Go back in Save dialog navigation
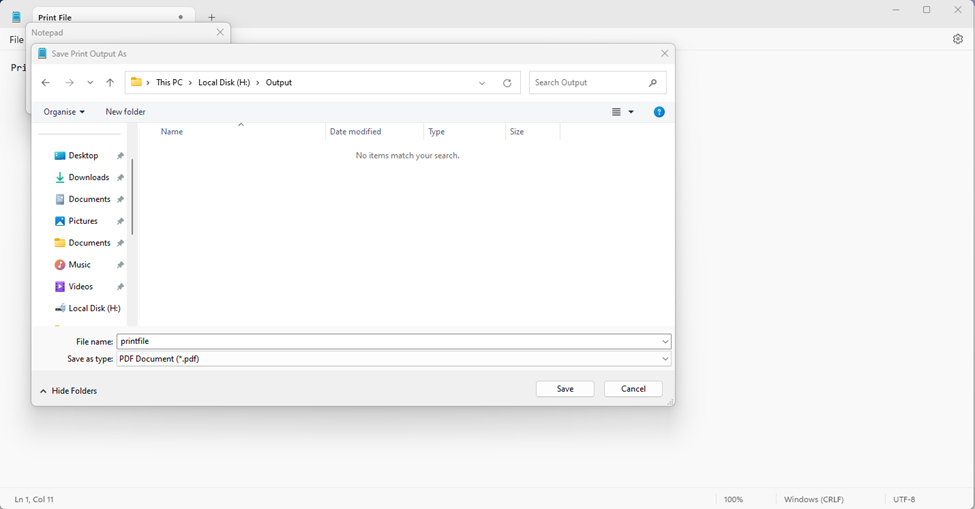 (x=45, y=83)
